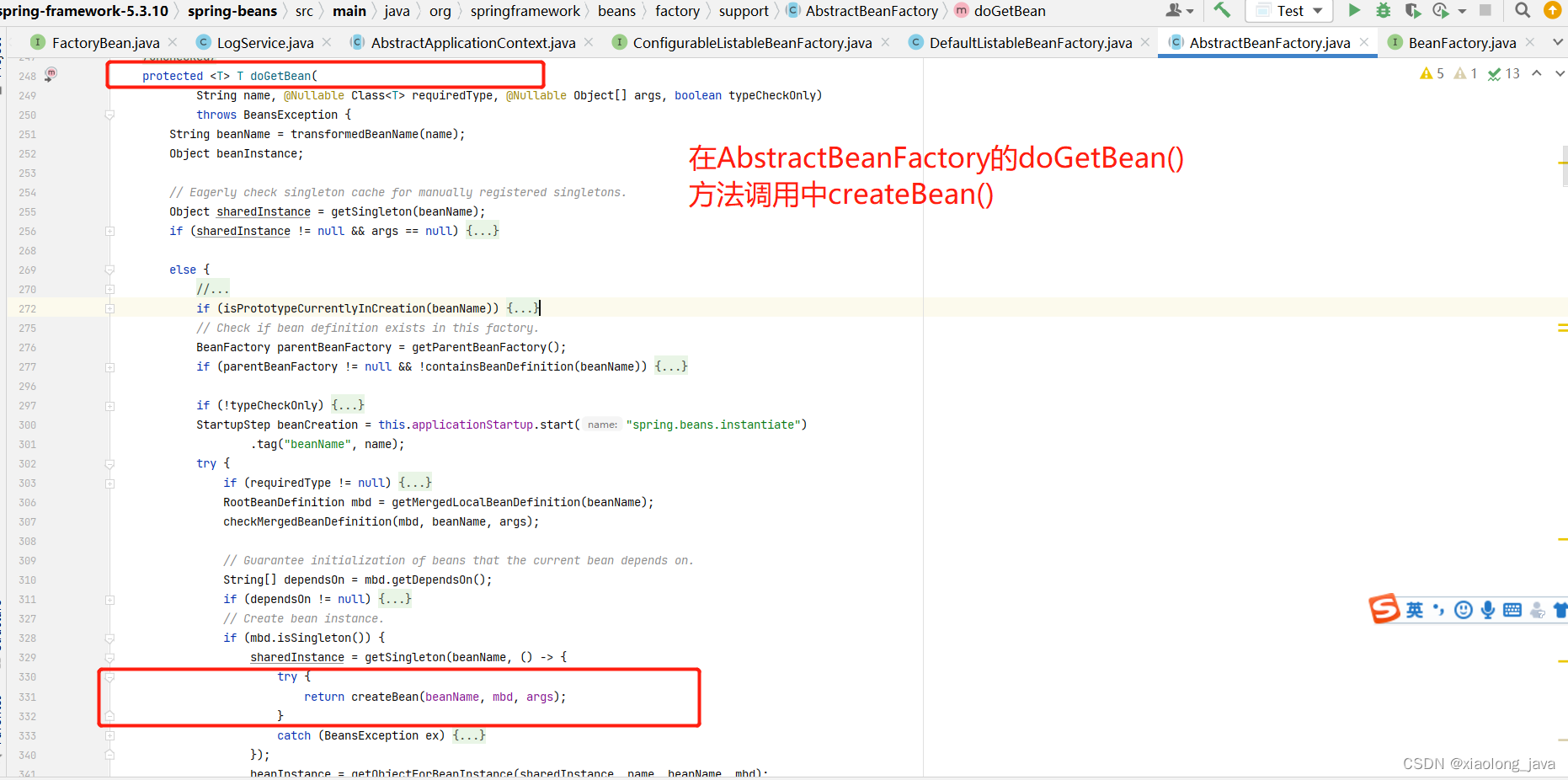Click the folded {...} after sharedInstance condition
Screen dimensions: 1568x780
(483, 231)
